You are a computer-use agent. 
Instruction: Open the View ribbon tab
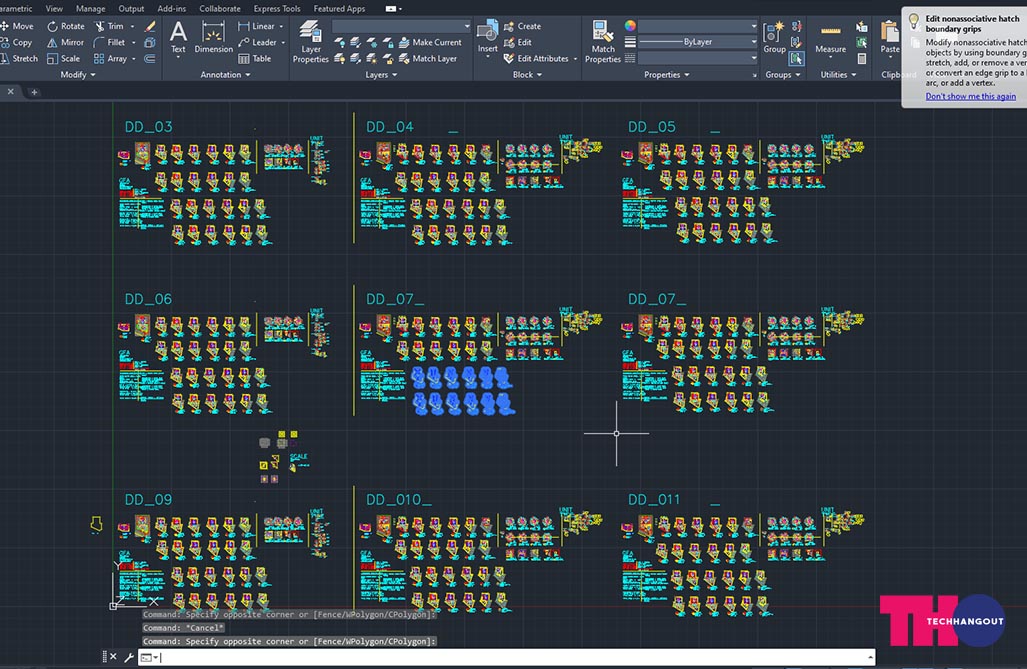pyautogui.click(x=54, y=9)
